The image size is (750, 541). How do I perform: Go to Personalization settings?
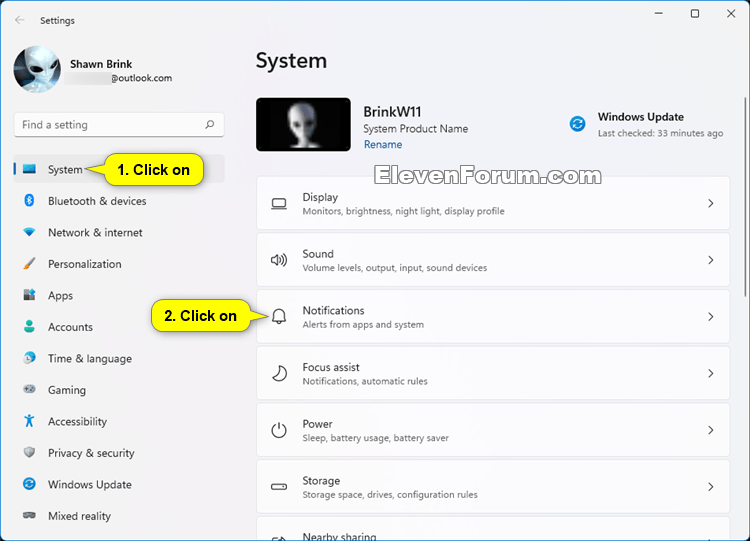119,264
